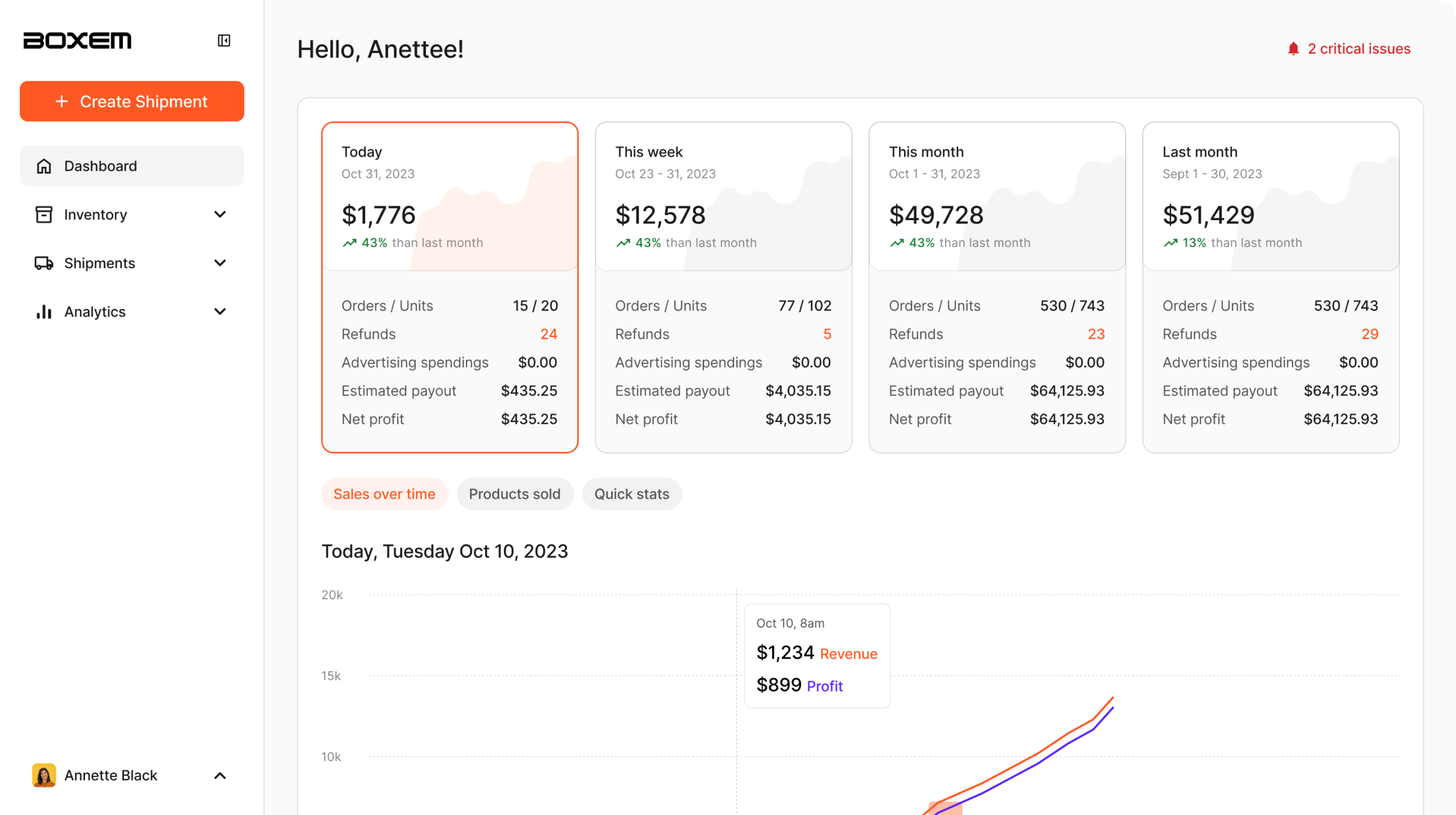Click the trend arrow in This month card
The width and height of the screenshot is (1456, 815).
pos(897,243)
